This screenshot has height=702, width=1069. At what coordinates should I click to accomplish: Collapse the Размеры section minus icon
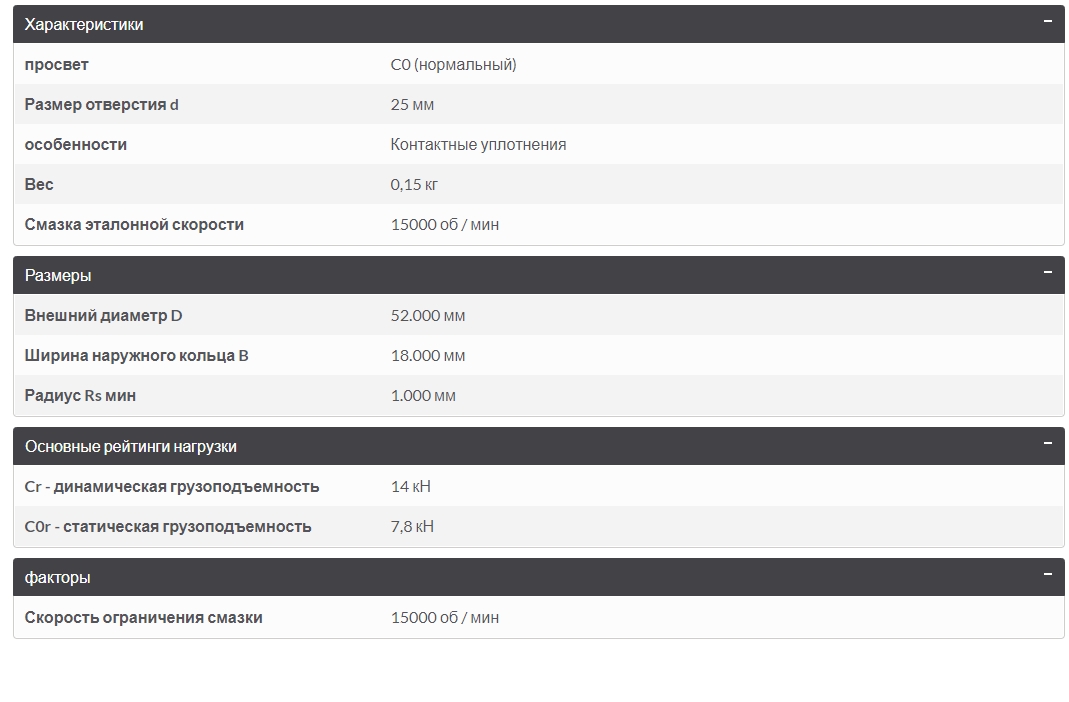click(x=1048, y=273)
